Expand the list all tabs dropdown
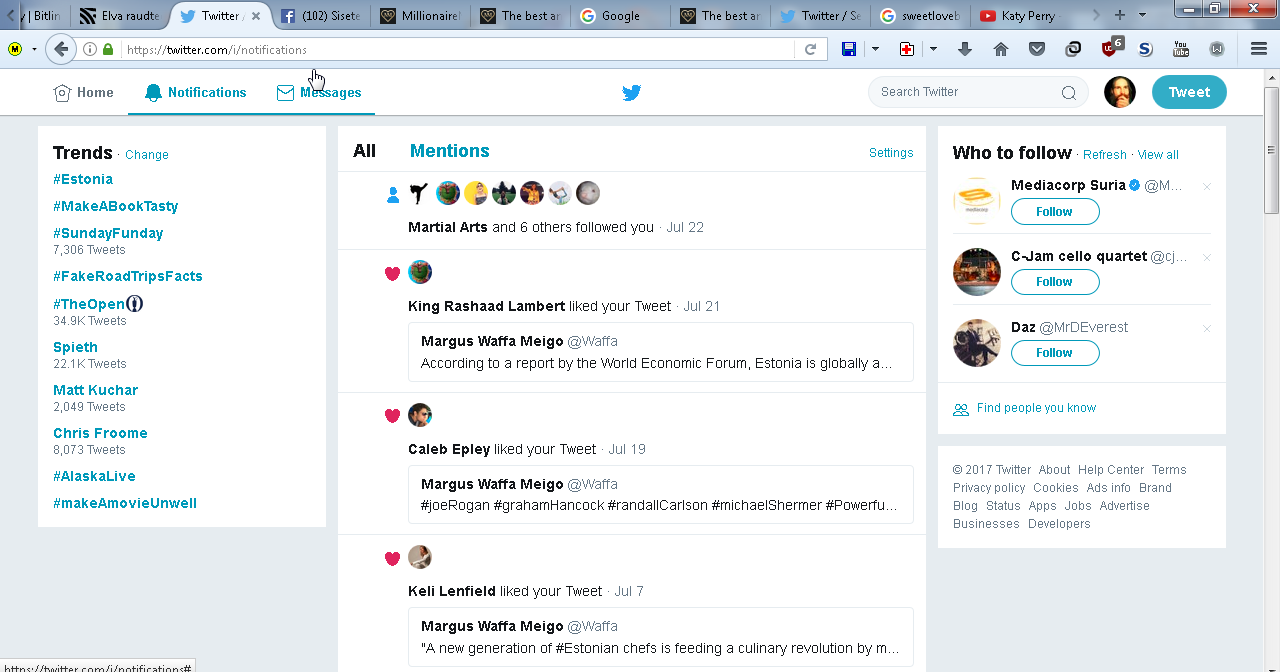Screen dimensions: 1280x672 click(x=1143, y=15)
